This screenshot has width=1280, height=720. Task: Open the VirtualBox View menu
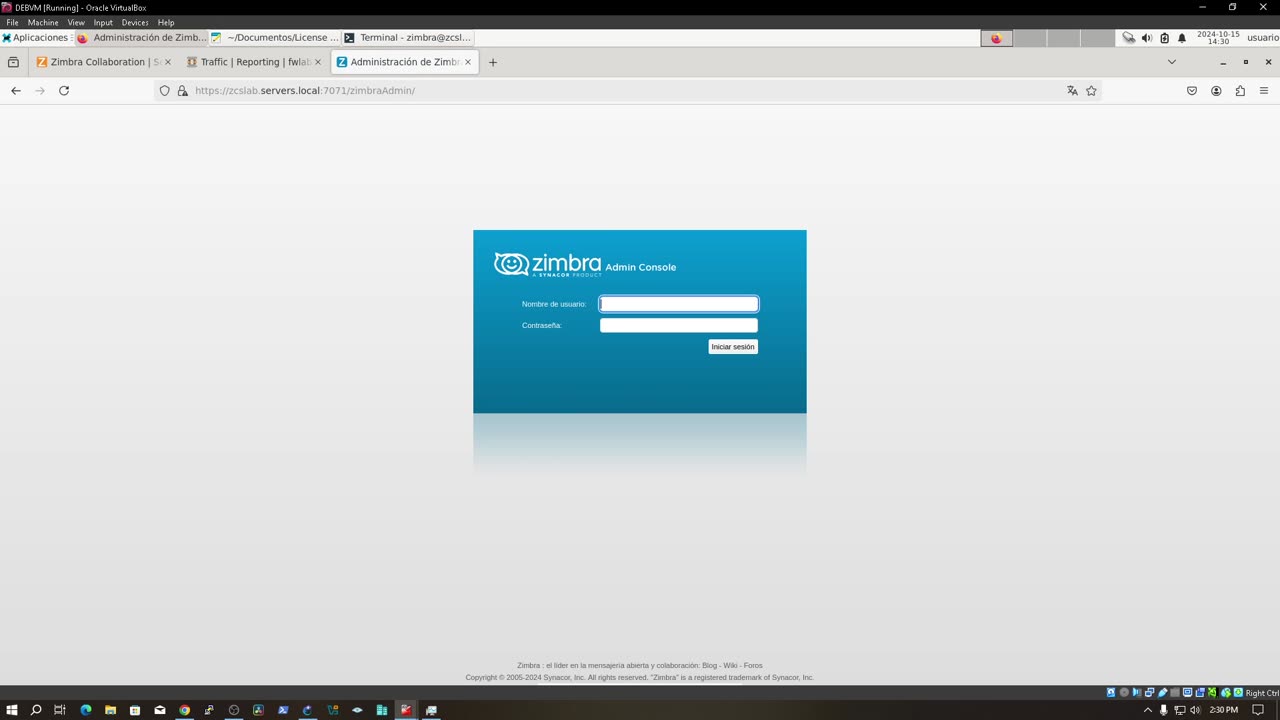point(76,22)
